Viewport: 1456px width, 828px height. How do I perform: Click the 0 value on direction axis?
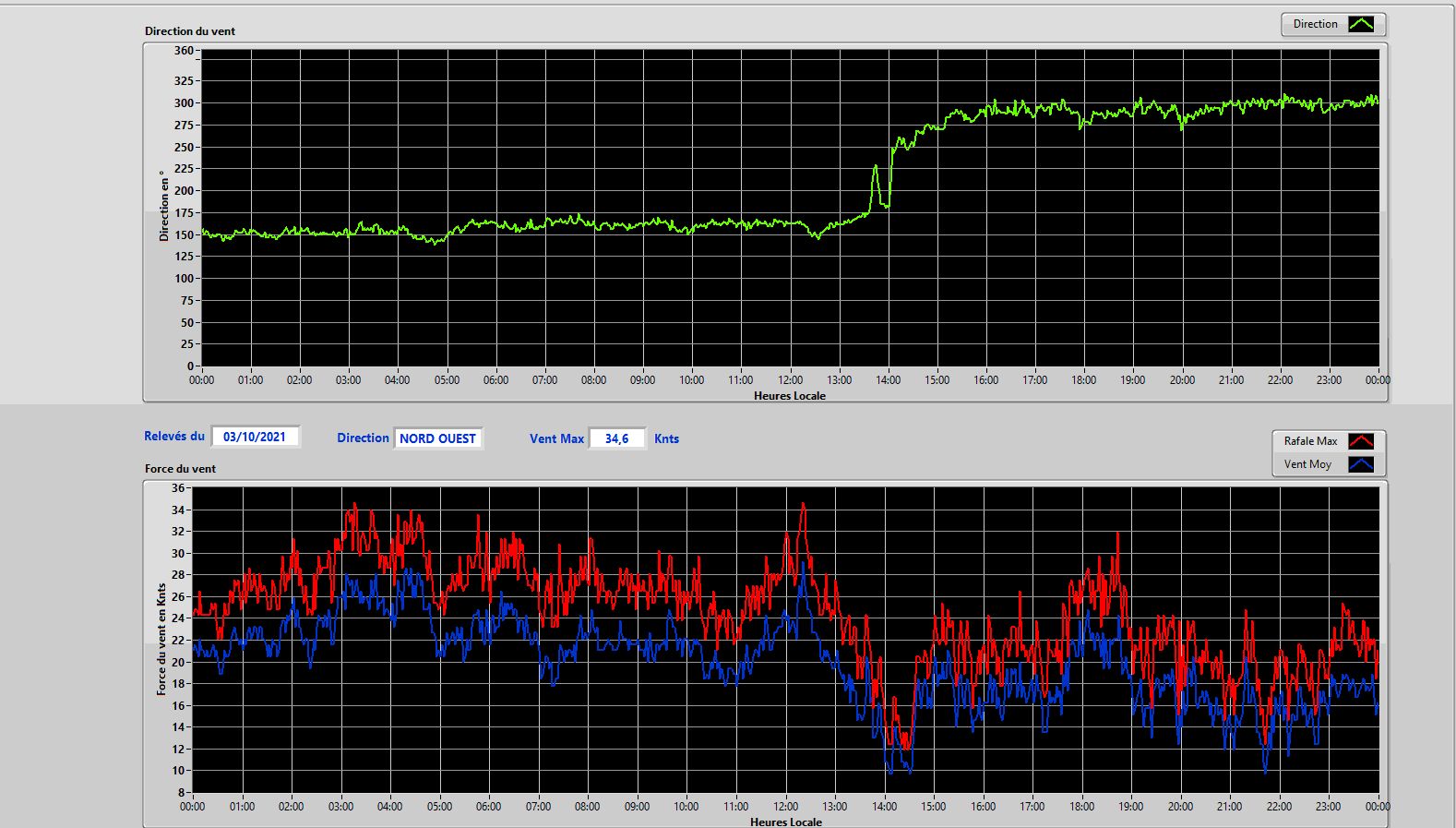(190, 366)
